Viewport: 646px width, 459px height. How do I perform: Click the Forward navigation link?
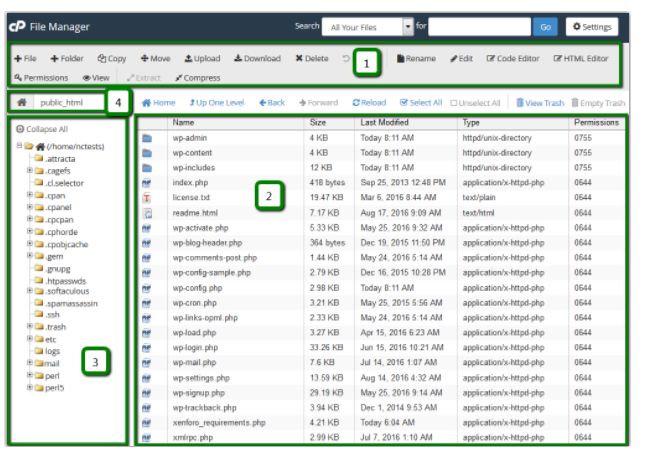[318, 103]
